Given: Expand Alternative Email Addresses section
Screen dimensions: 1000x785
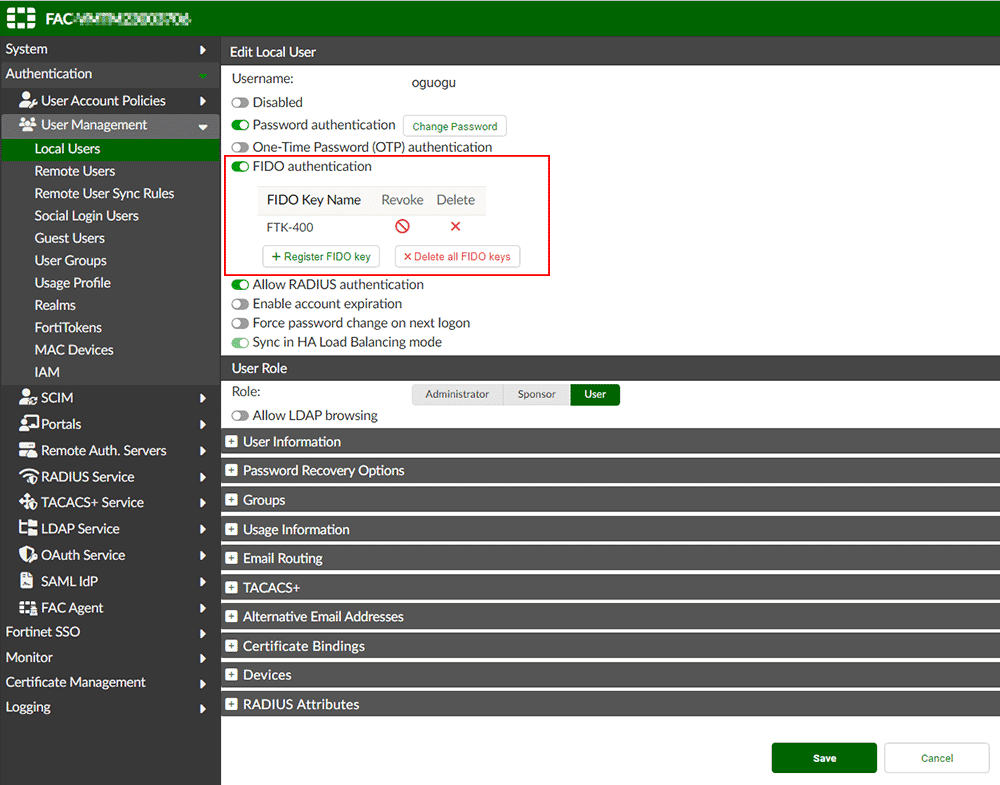Looking at the screenshot, I should click(x=232, y=616).
